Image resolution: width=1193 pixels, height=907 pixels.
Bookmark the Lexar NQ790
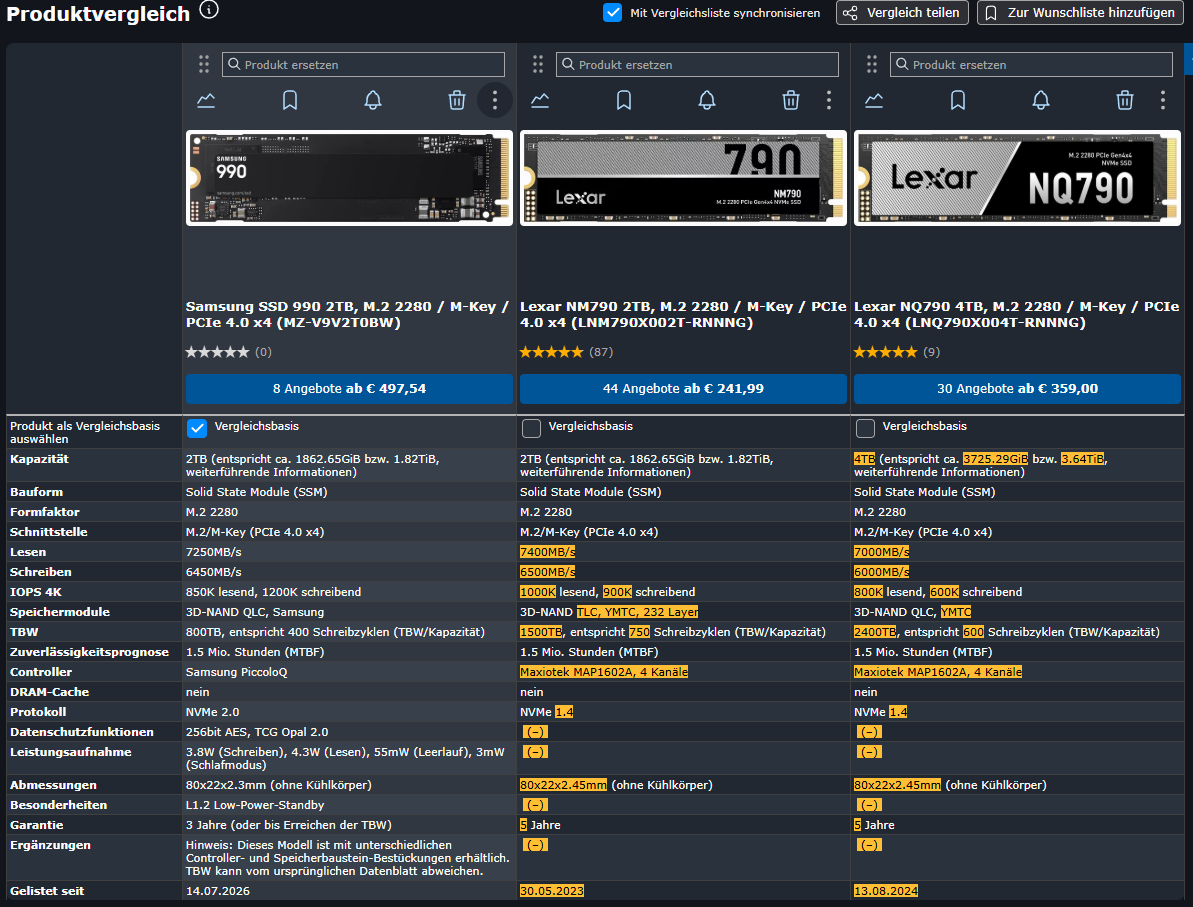tap(958, 100)
